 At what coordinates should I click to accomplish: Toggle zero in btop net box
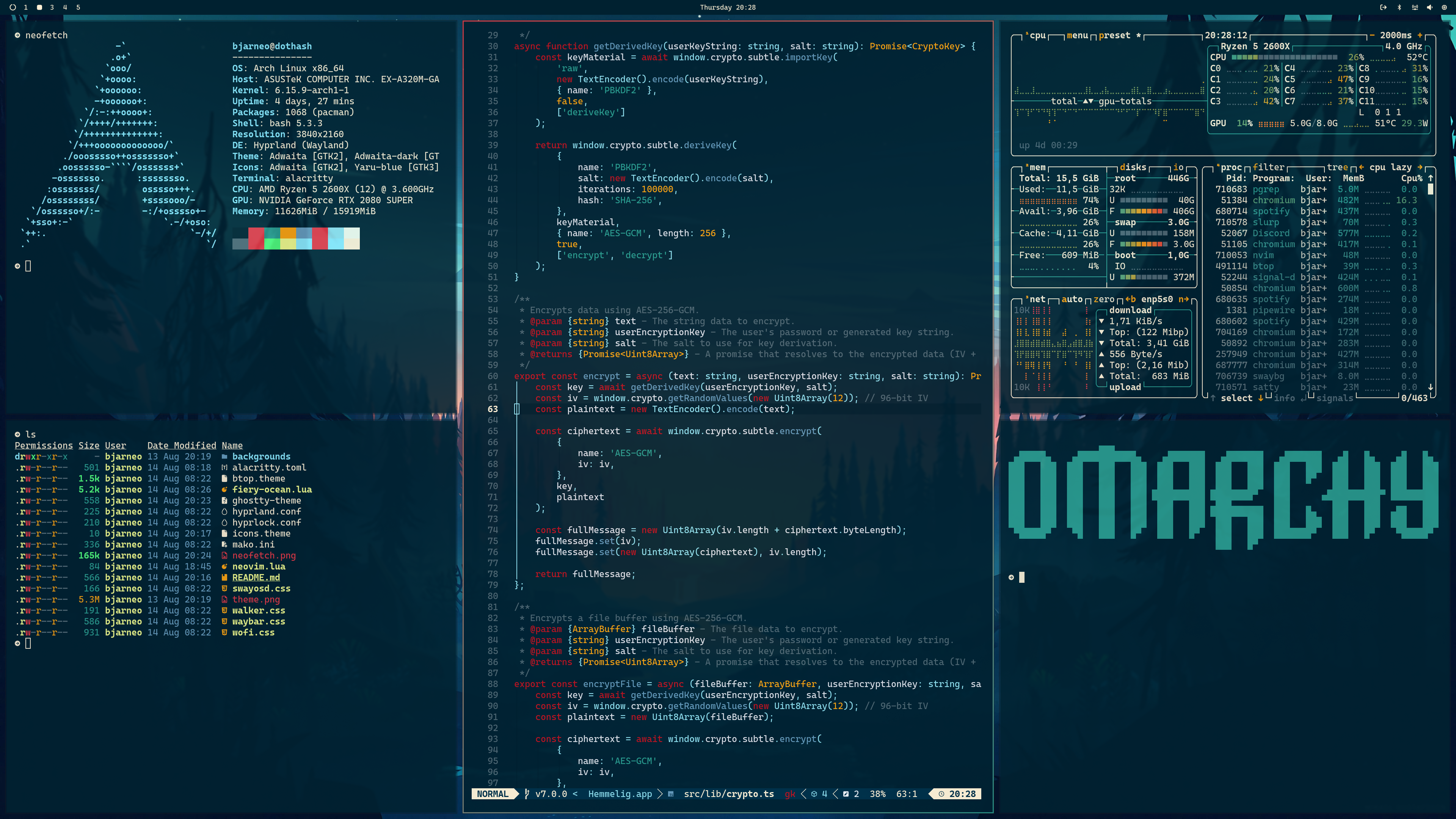click(1104, 300)
